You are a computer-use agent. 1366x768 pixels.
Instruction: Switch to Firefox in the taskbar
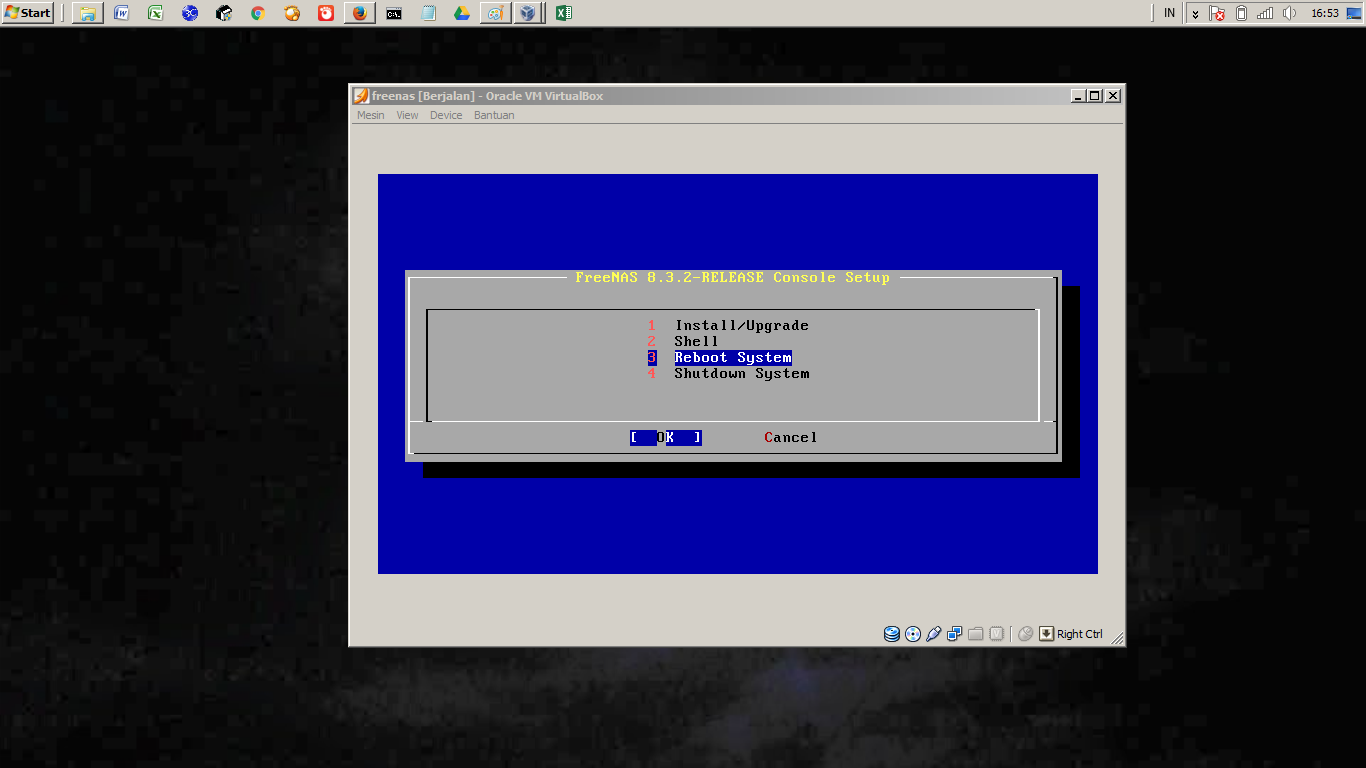coord(360,13)
